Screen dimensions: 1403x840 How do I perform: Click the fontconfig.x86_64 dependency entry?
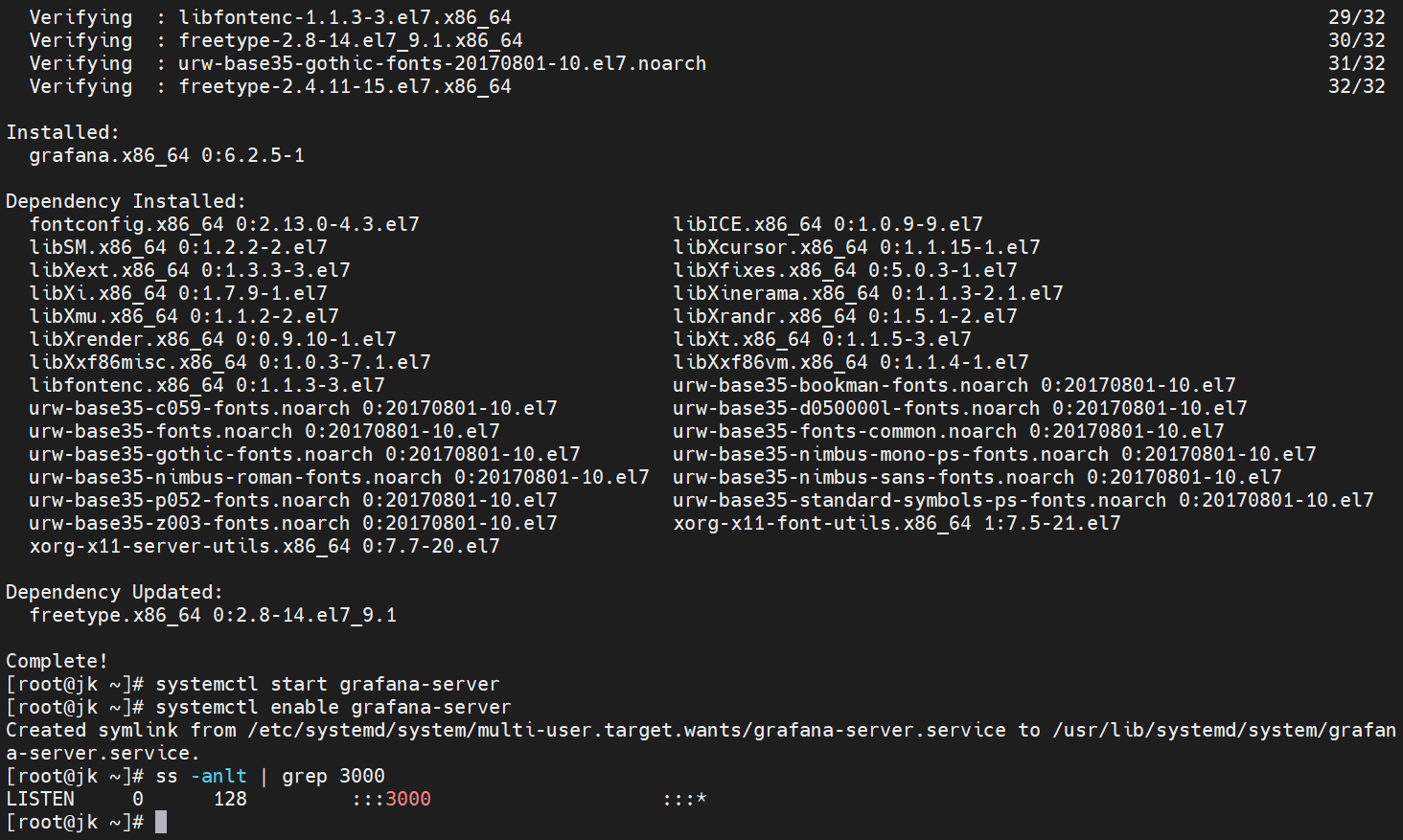[224, 224]
